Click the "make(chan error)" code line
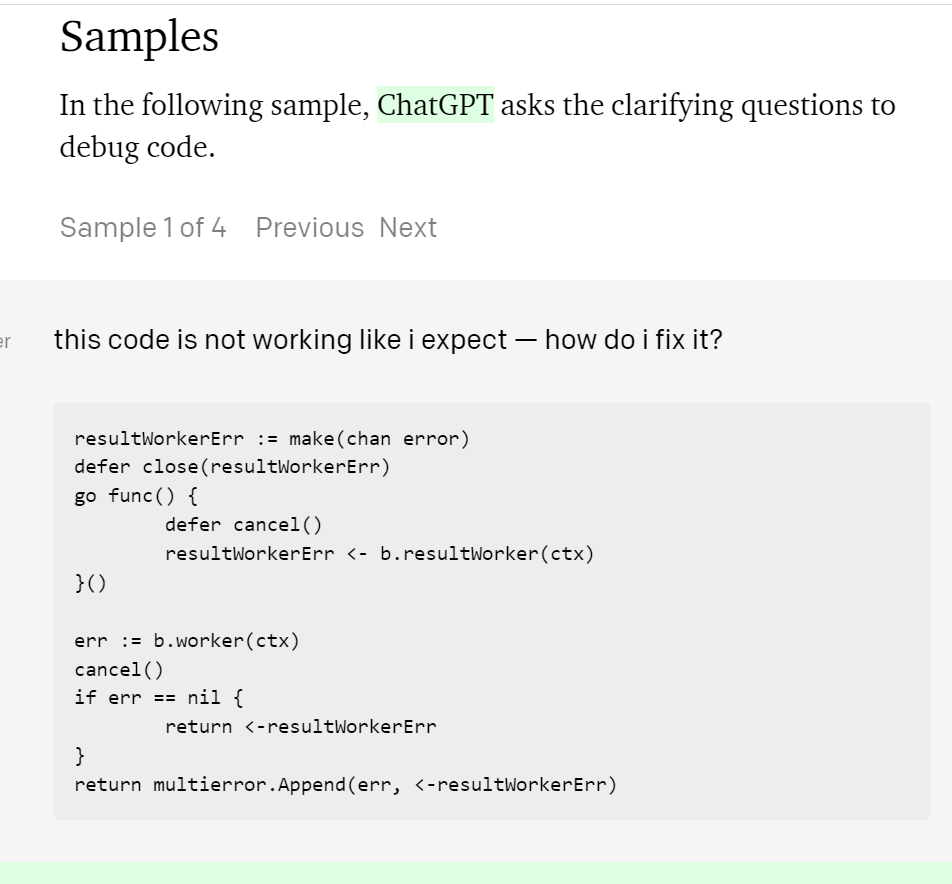This screenshot has height=884, width=952. (x=271, y=439)
